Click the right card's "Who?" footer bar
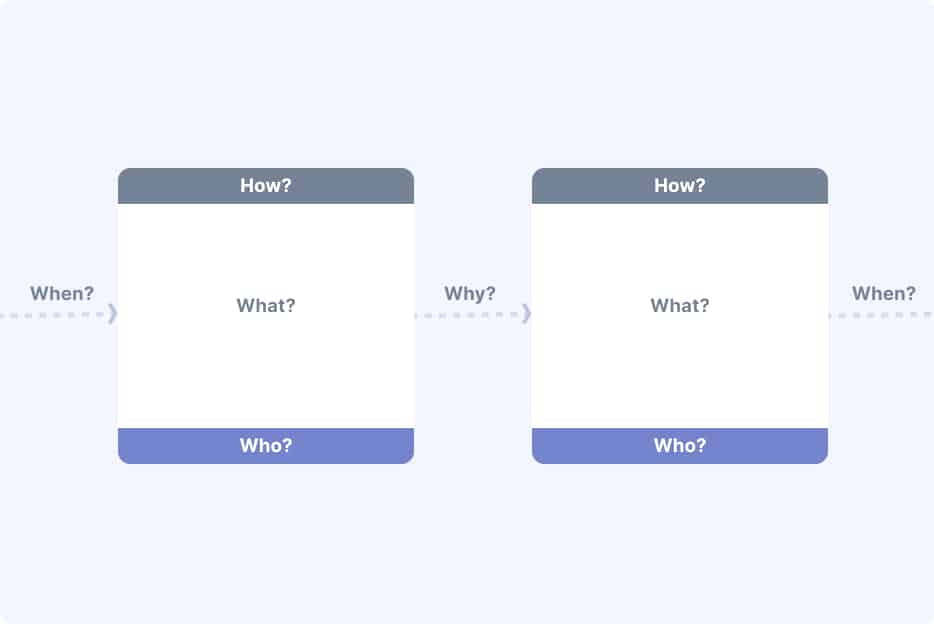This screenshot has height=624, width=934. coord(680,446)
